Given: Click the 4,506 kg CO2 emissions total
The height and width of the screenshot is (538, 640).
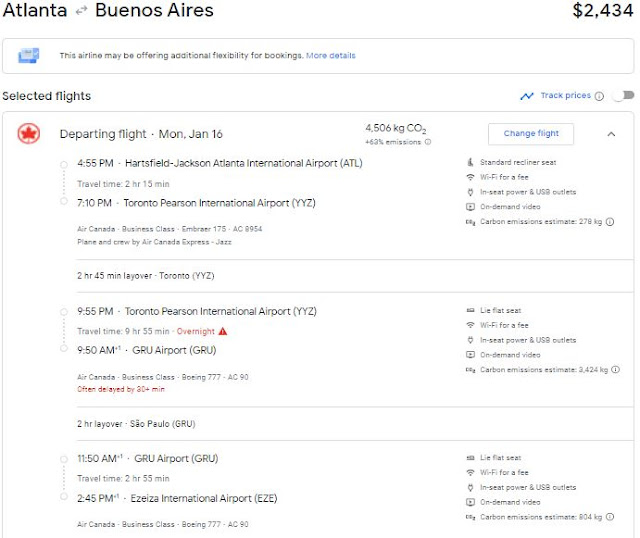Looking at the screenshot, I should pyautogui.click(x=396, y=129).
